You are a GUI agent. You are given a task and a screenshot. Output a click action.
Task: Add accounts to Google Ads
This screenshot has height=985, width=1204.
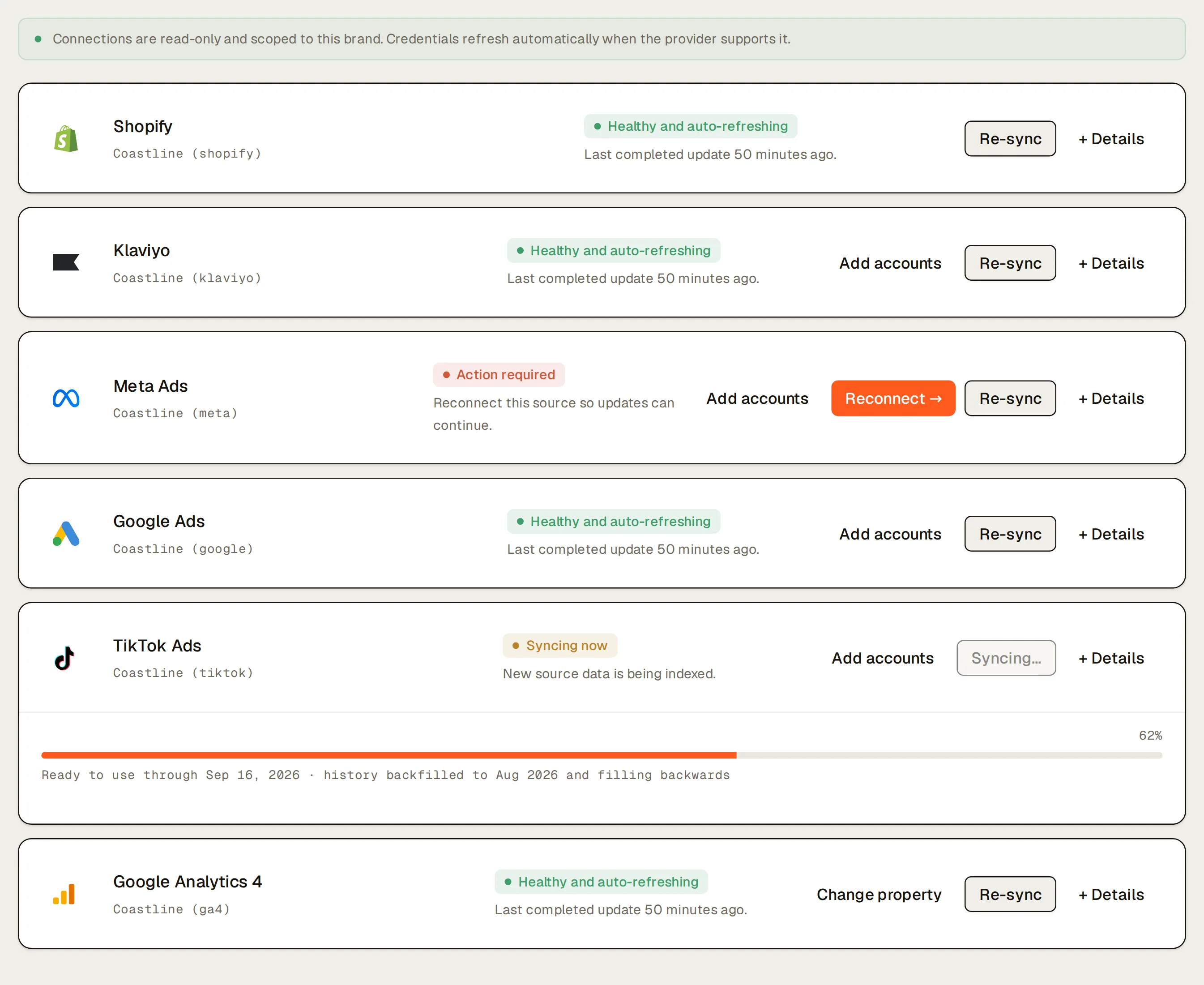point(890,534)
